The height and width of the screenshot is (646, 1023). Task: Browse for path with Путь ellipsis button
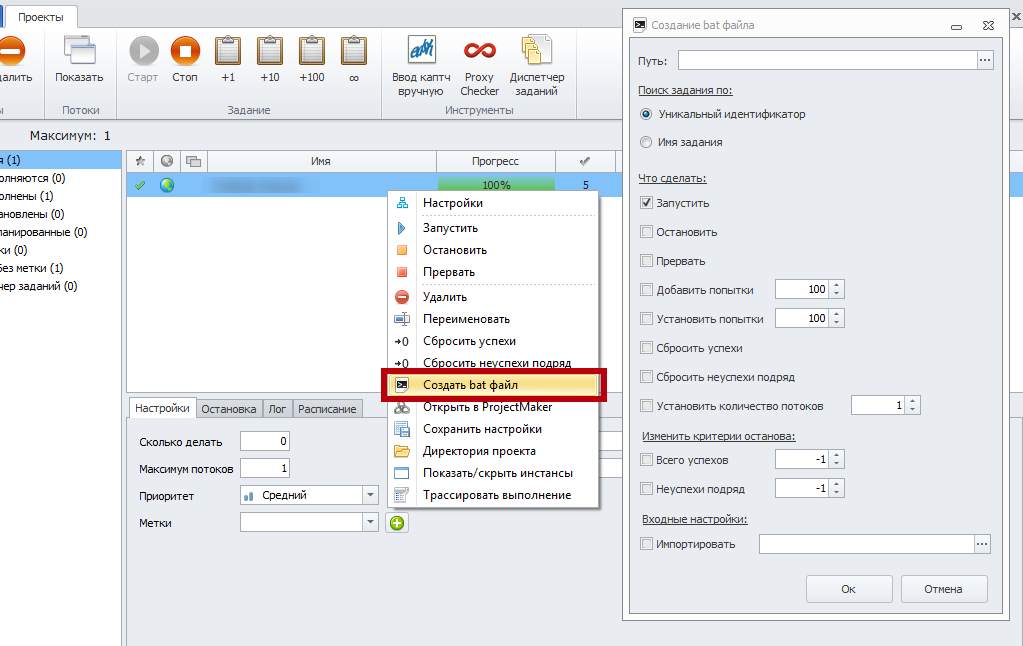pos(985,60)
